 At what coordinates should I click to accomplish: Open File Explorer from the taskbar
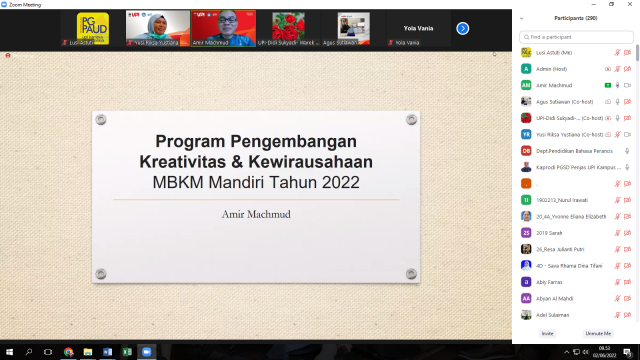pos(88,352)
